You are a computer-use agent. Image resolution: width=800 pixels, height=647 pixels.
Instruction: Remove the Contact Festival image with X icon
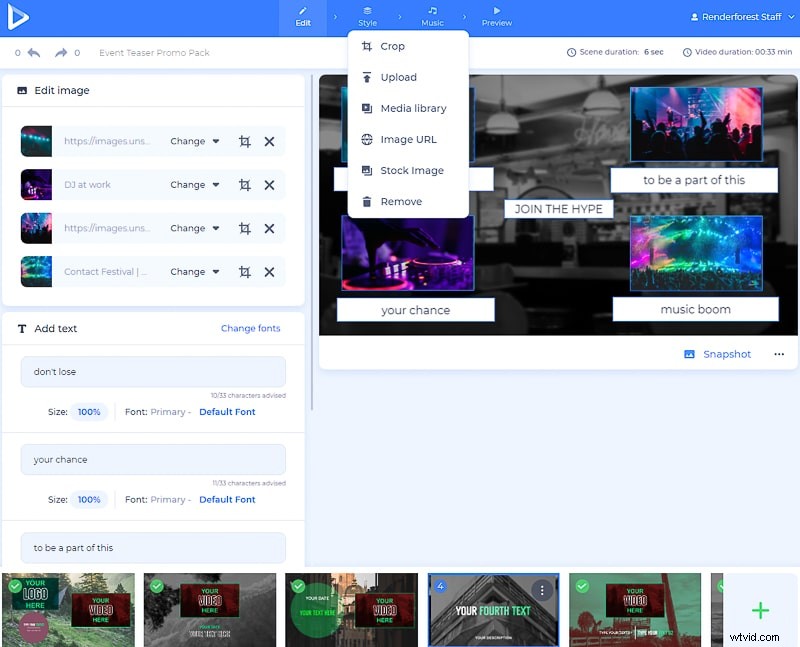pos(269,272)
